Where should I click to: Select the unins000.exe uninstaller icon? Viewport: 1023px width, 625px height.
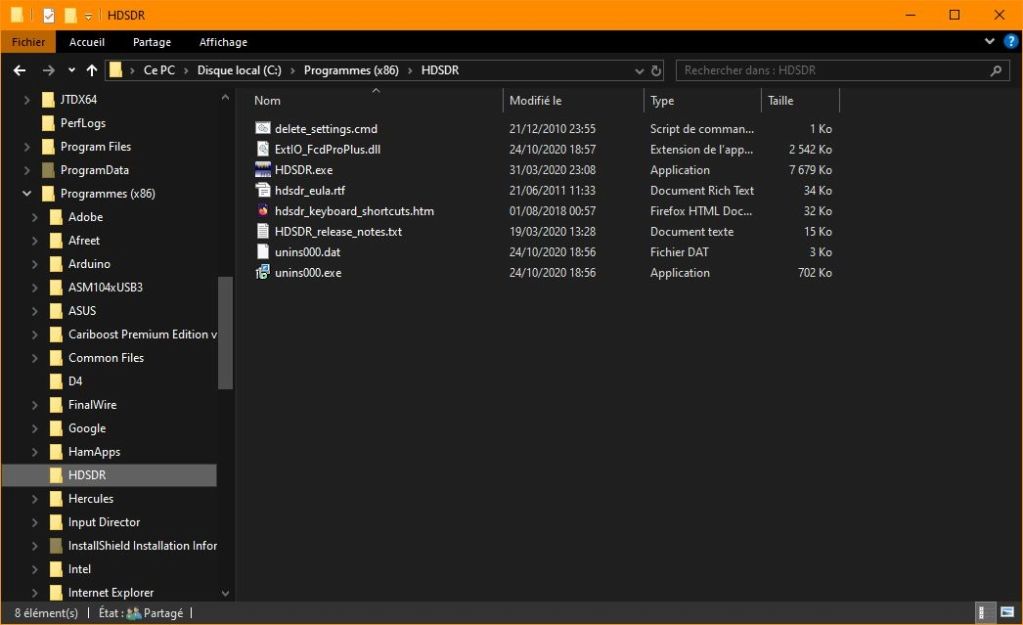pos(263,273)
